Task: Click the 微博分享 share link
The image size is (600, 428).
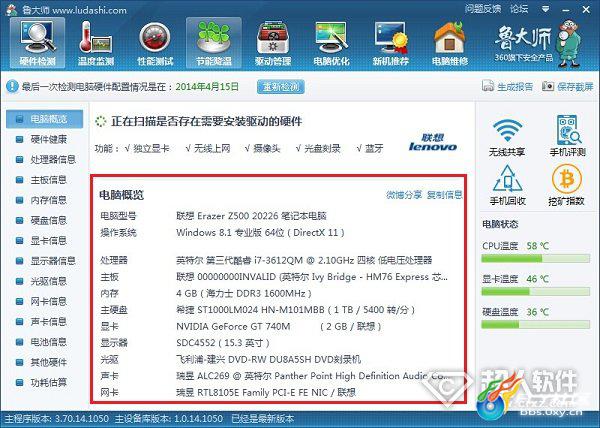Action: tap(404, 195)
